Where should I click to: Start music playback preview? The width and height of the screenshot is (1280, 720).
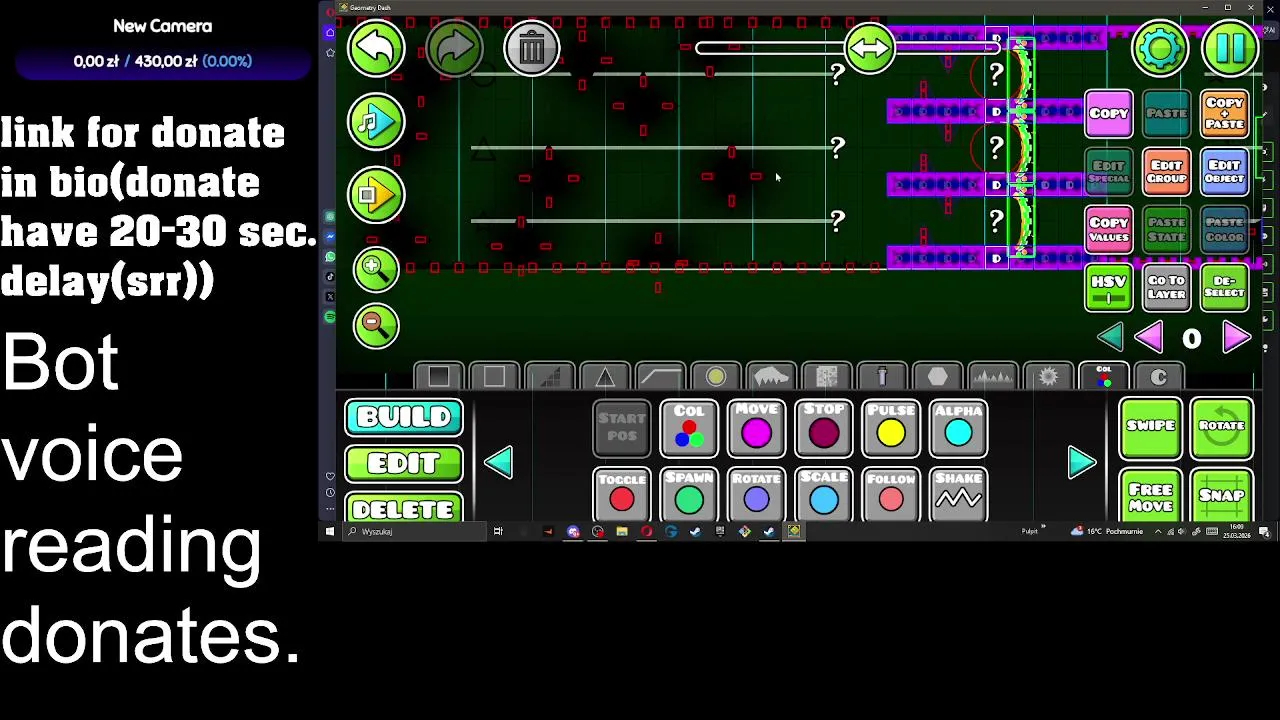(x=376, y=121)
